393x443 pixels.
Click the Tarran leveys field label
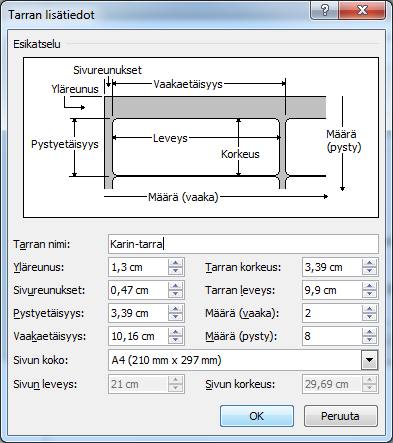[x=240, y=290]
